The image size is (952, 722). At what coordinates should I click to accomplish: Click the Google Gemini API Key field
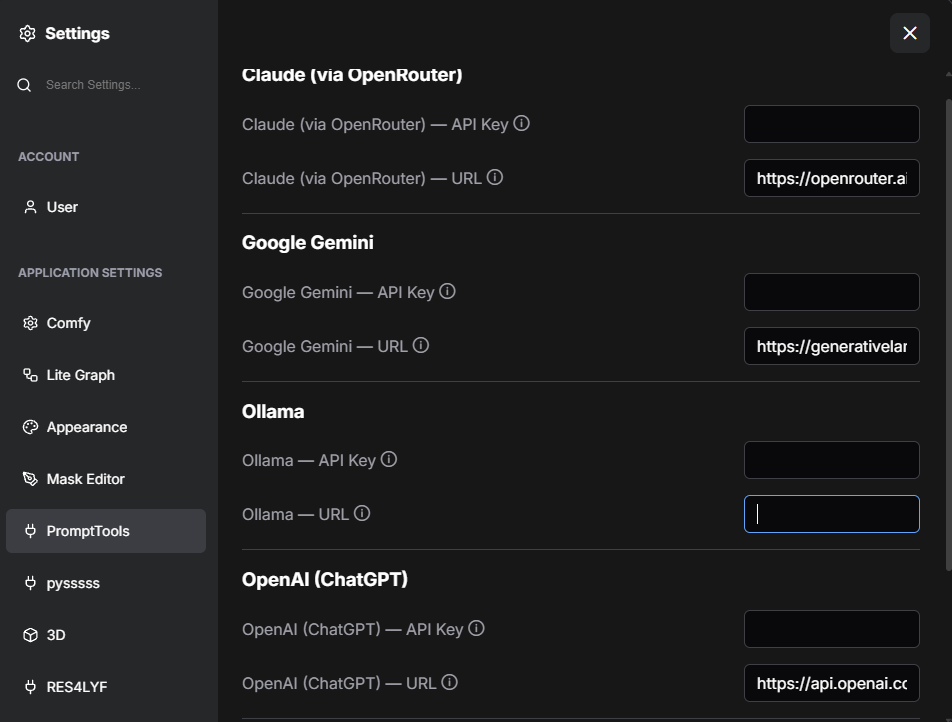coord(832,292)
